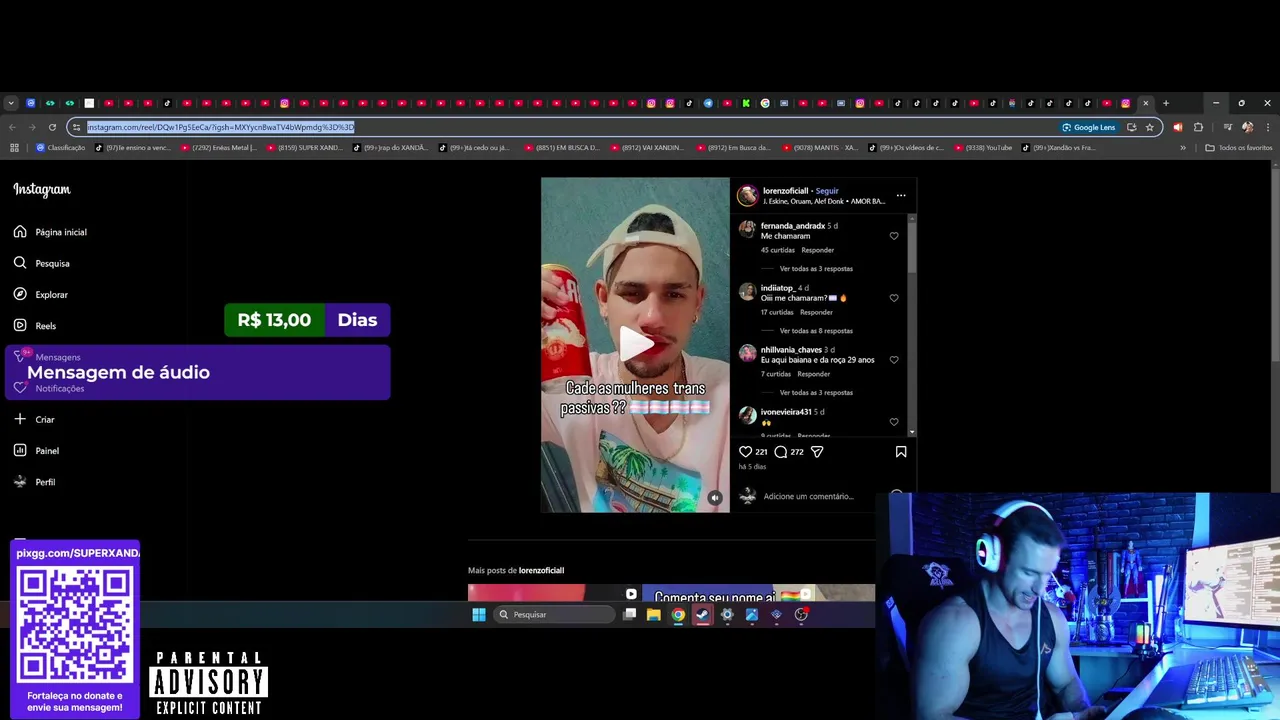The height and width of the screenshot is (720, 1280).
Task: Open Chrome extensions puzzle icon
Action: [1198, 127]
